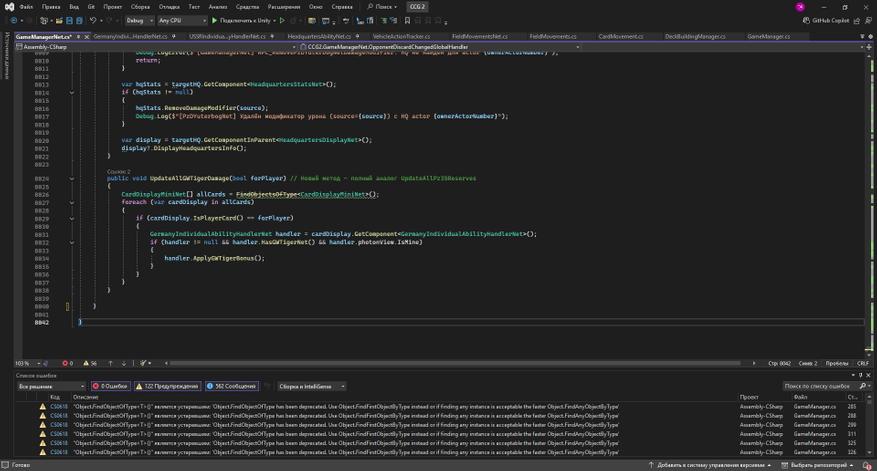Screen dimensions: 877x471
Task: Toggle the '362 Сообщения' messages filter
Action: tap(233, 386)
